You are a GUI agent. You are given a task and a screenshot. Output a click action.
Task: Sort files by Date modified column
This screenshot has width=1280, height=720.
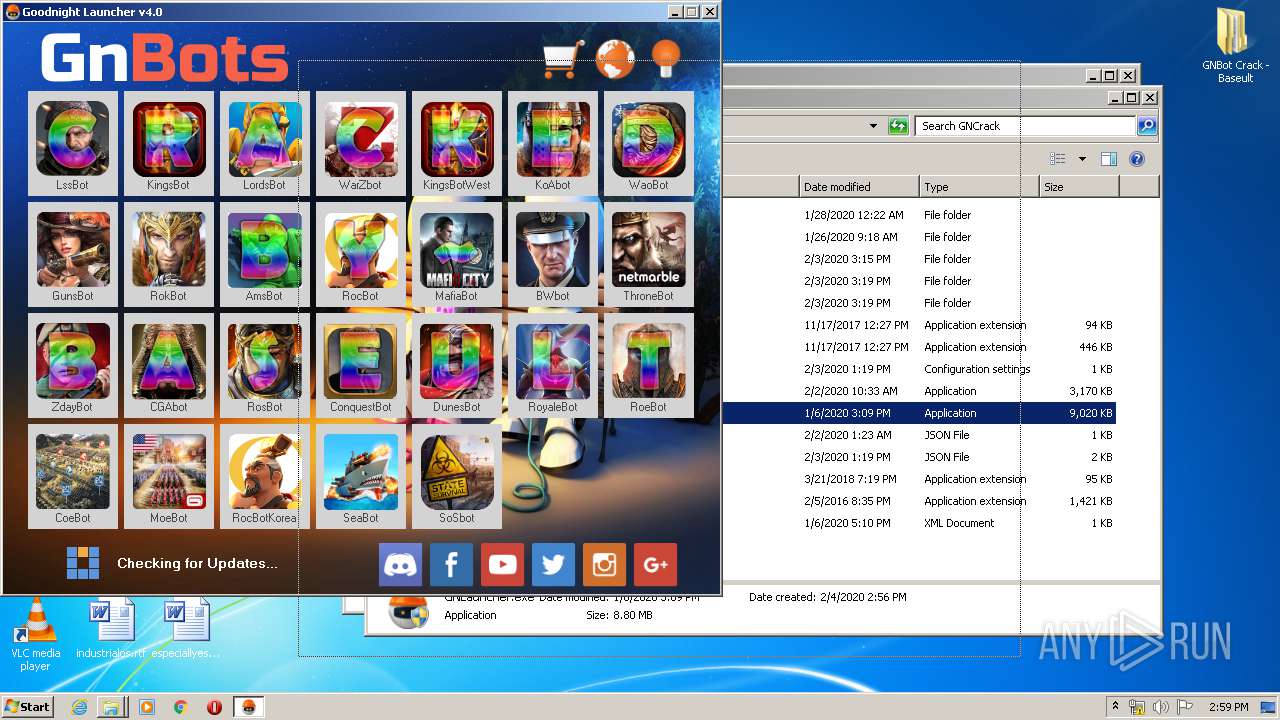[860, 187]
